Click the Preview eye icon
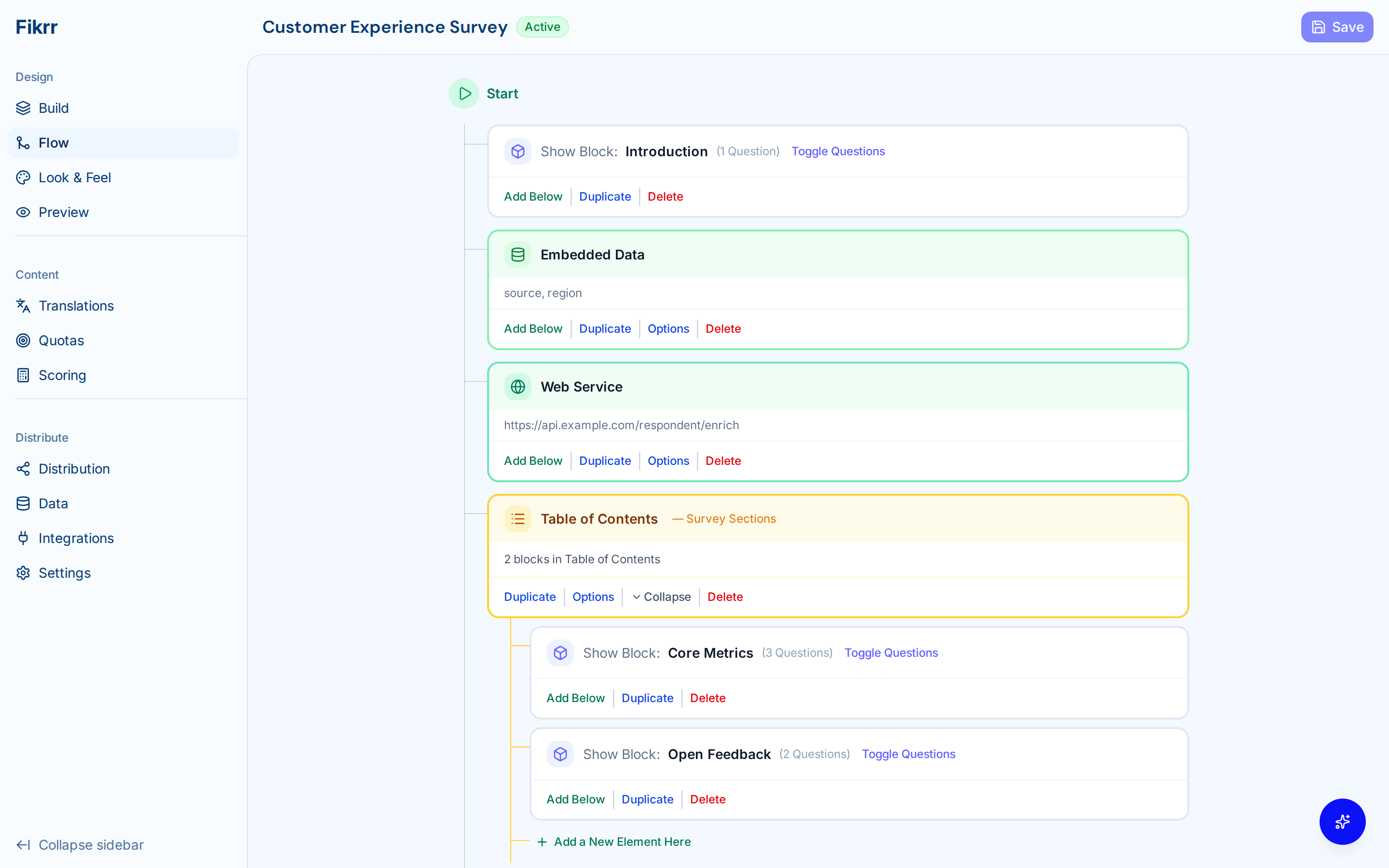This screenshot has width=1389, height=868. click(x=23, y=212)
